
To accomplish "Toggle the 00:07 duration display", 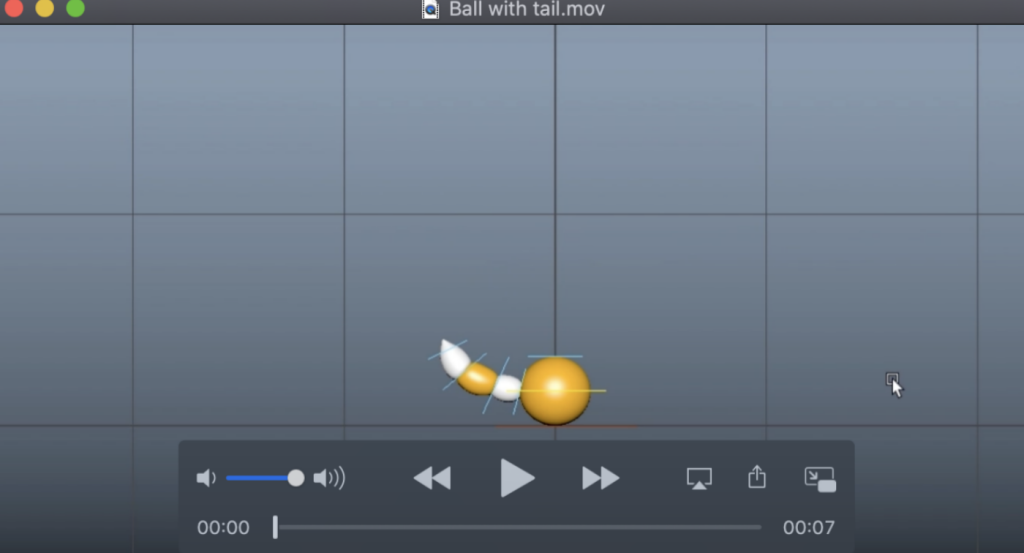I will coord(808,527).
